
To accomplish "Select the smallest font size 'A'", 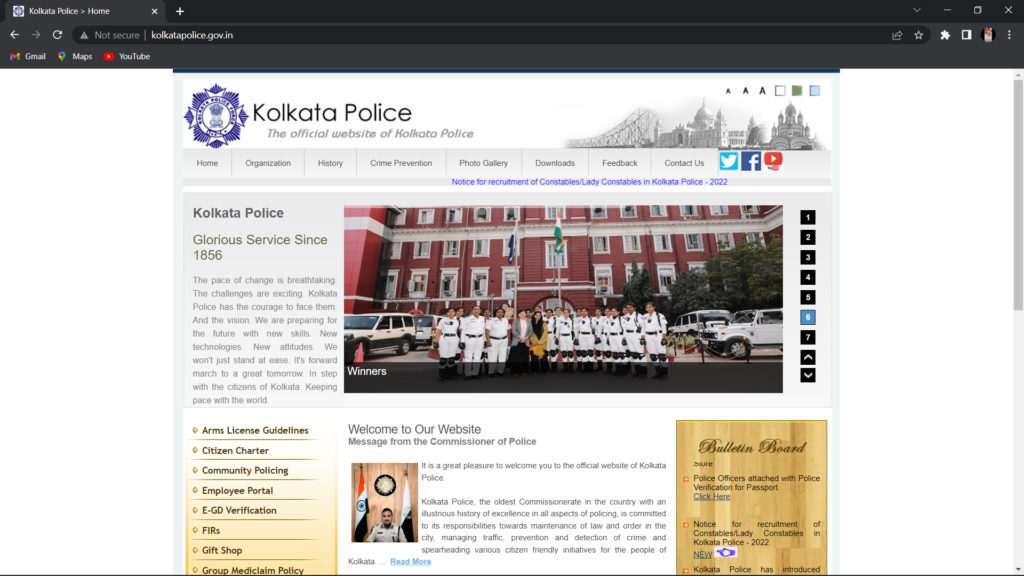I will pyautogui.click(x=728, y=91).
